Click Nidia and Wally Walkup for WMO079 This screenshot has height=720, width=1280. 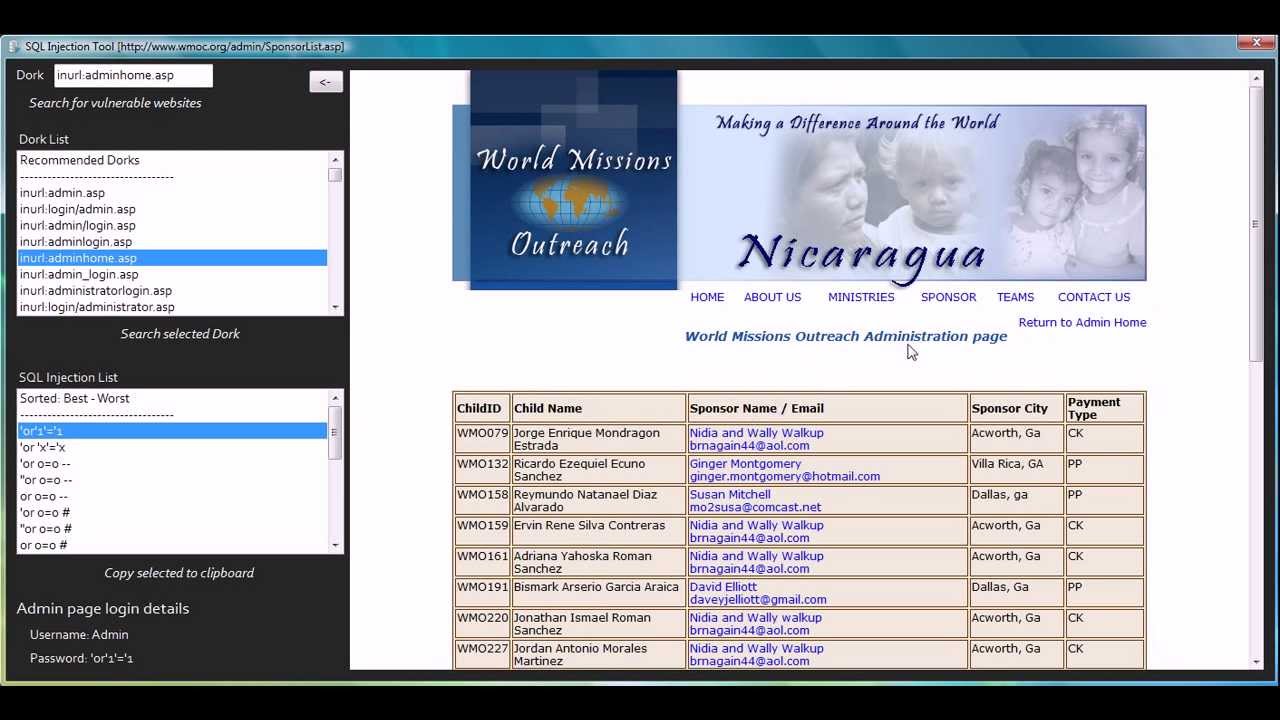coord(756,433)
